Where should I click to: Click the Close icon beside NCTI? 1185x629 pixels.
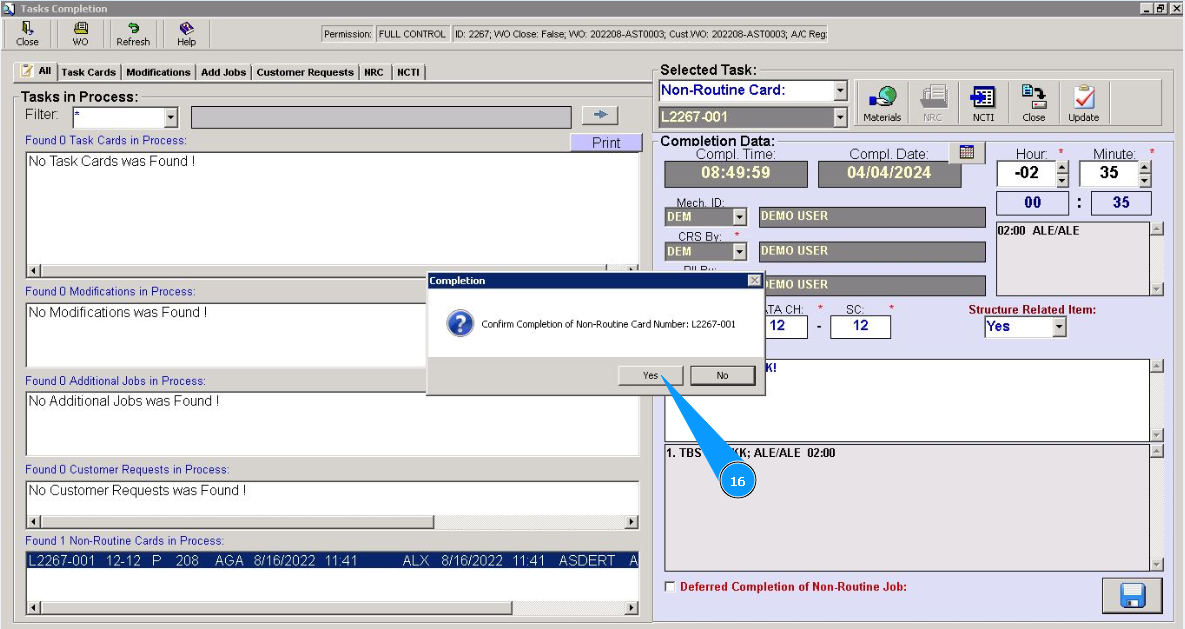click(1033, 103)
